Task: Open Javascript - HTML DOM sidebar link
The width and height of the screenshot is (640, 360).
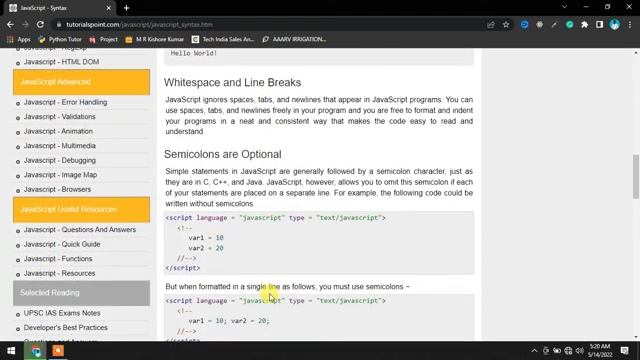Action: click(x=61, y=62)
